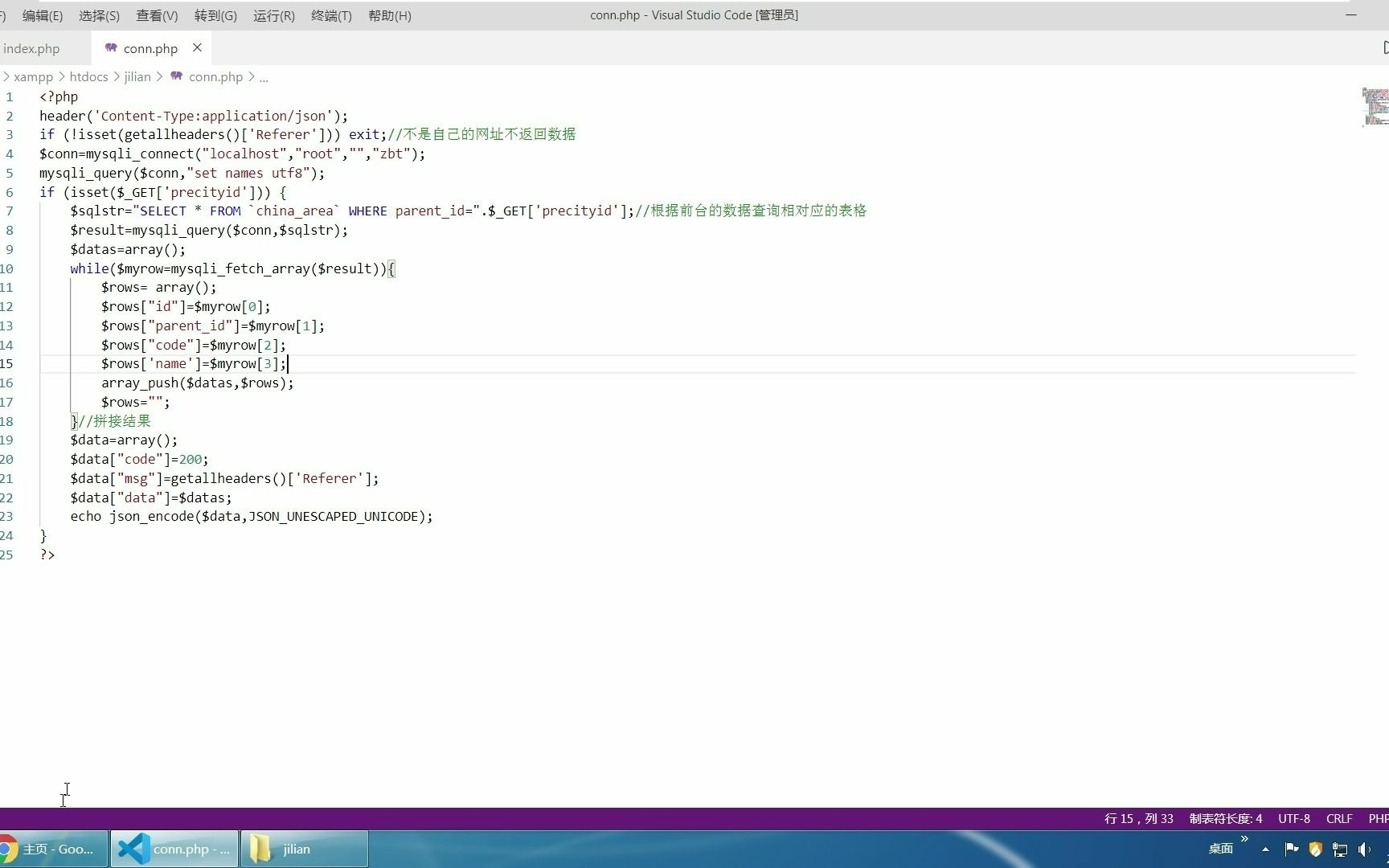Image resolution: width=1389 pixels, height=868 pixels.
Task: Close the conn.php tab
Action: point(197,48)
